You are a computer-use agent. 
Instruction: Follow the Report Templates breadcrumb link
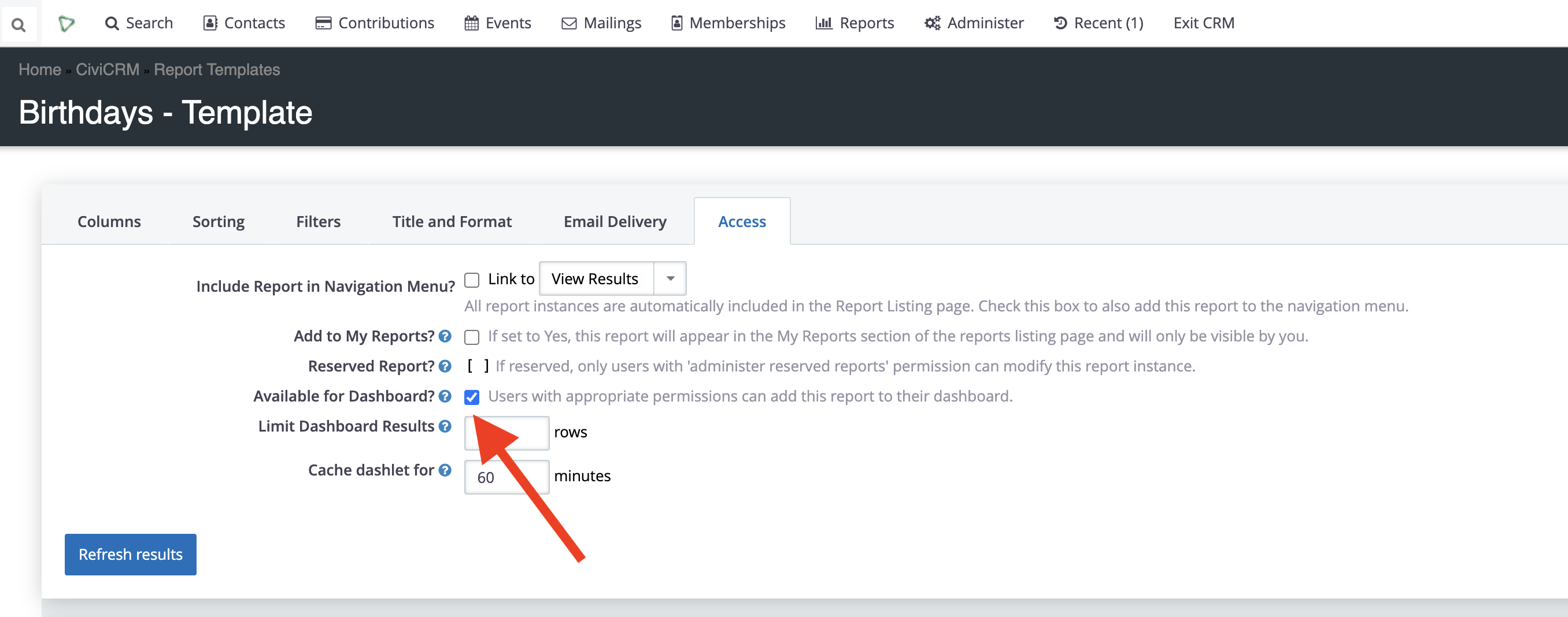click(x=217, y=69)
